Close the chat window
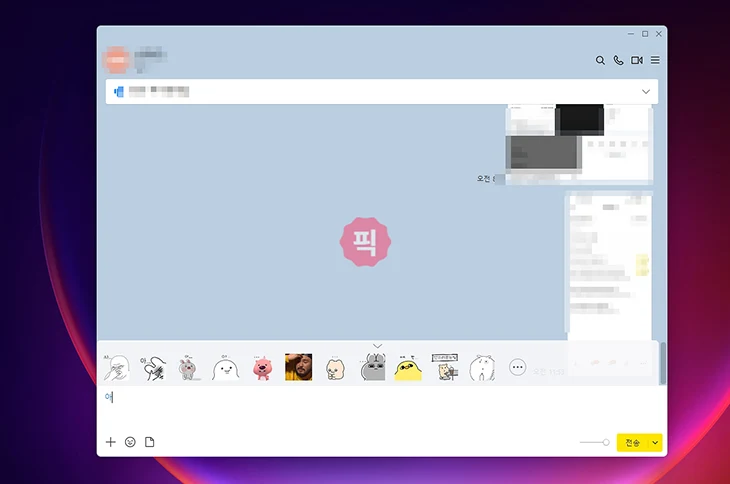730x484 pixels. tap(659, 34)
